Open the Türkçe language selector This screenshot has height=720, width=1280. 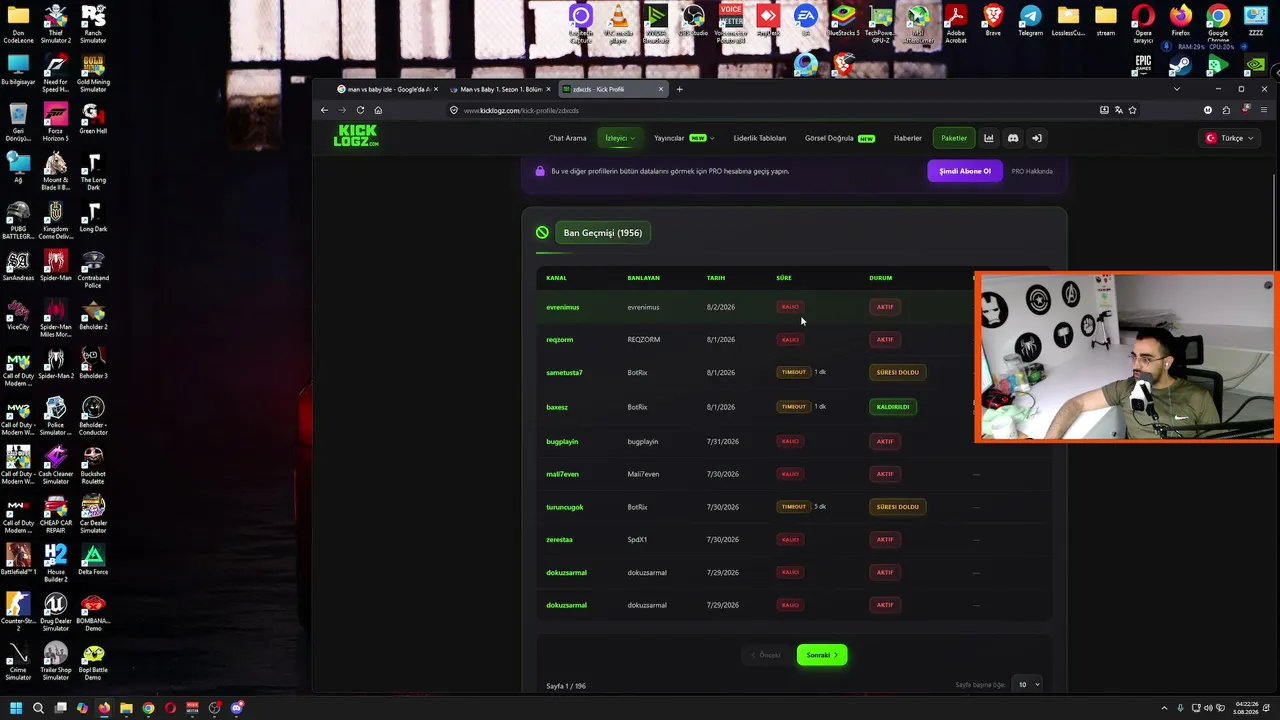click(x=1229, y=138)
